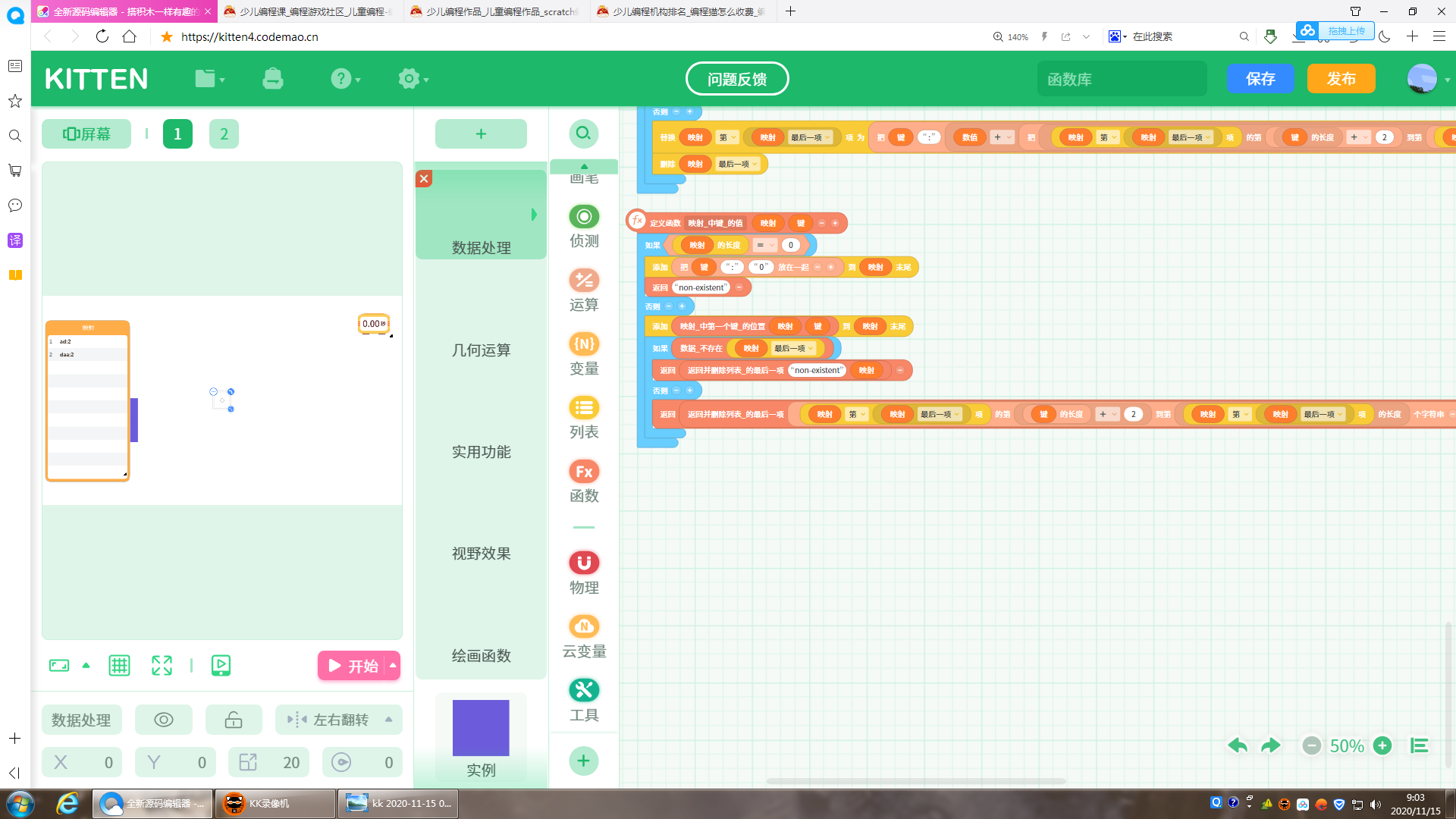
Task: Click the 发布 publish button
Action: pos(1341,79)
